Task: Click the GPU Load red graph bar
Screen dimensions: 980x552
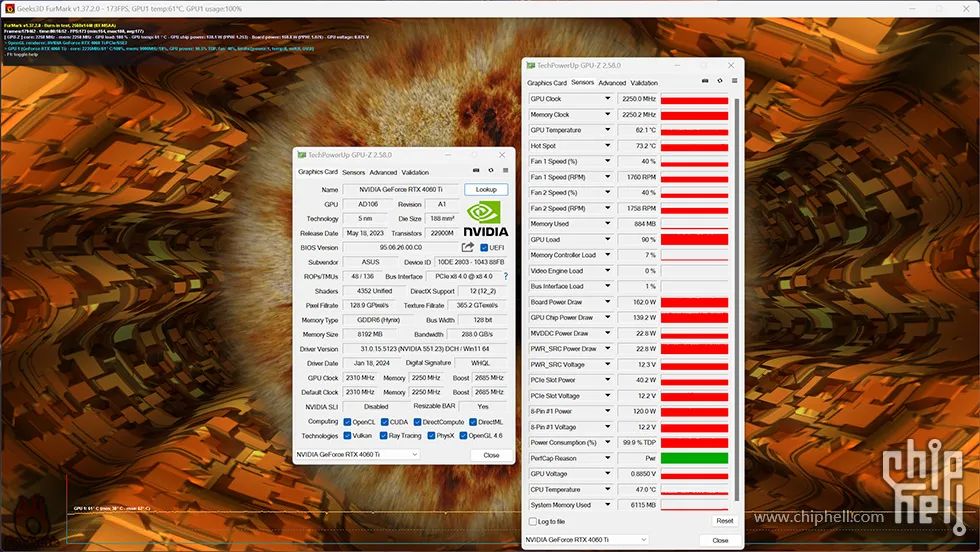Action: pos(694,239)
